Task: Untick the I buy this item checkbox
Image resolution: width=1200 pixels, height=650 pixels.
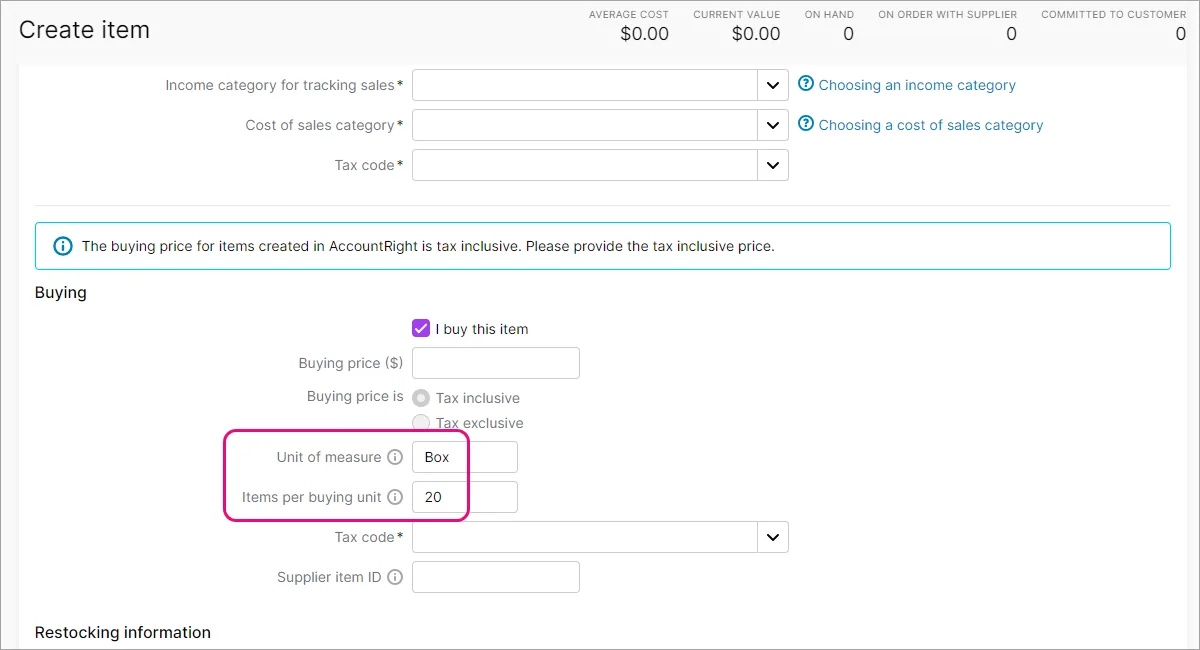Action: coord(421,329)
